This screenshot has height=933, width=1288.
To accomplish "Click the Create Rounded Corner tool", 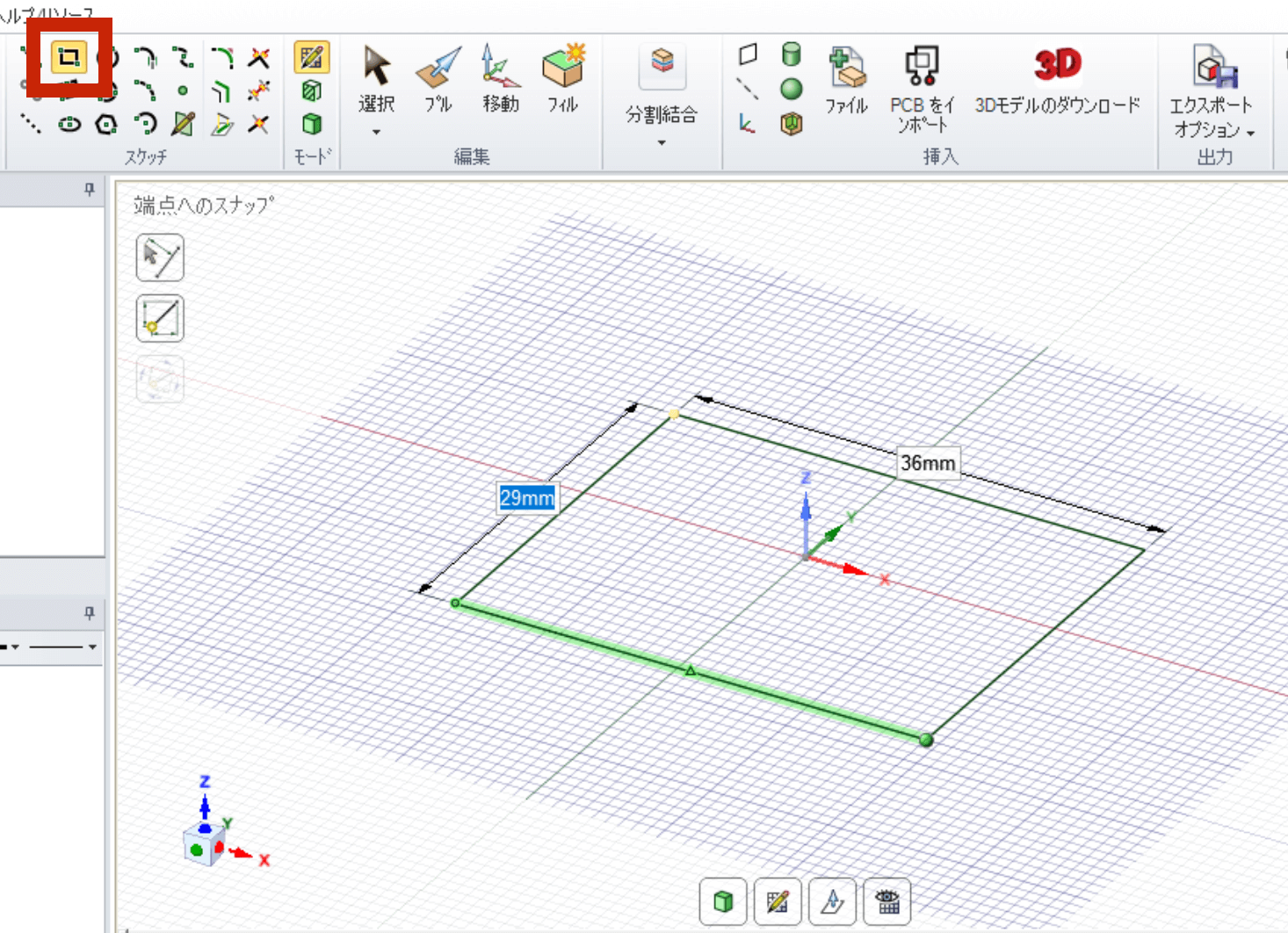I will 221,58.
